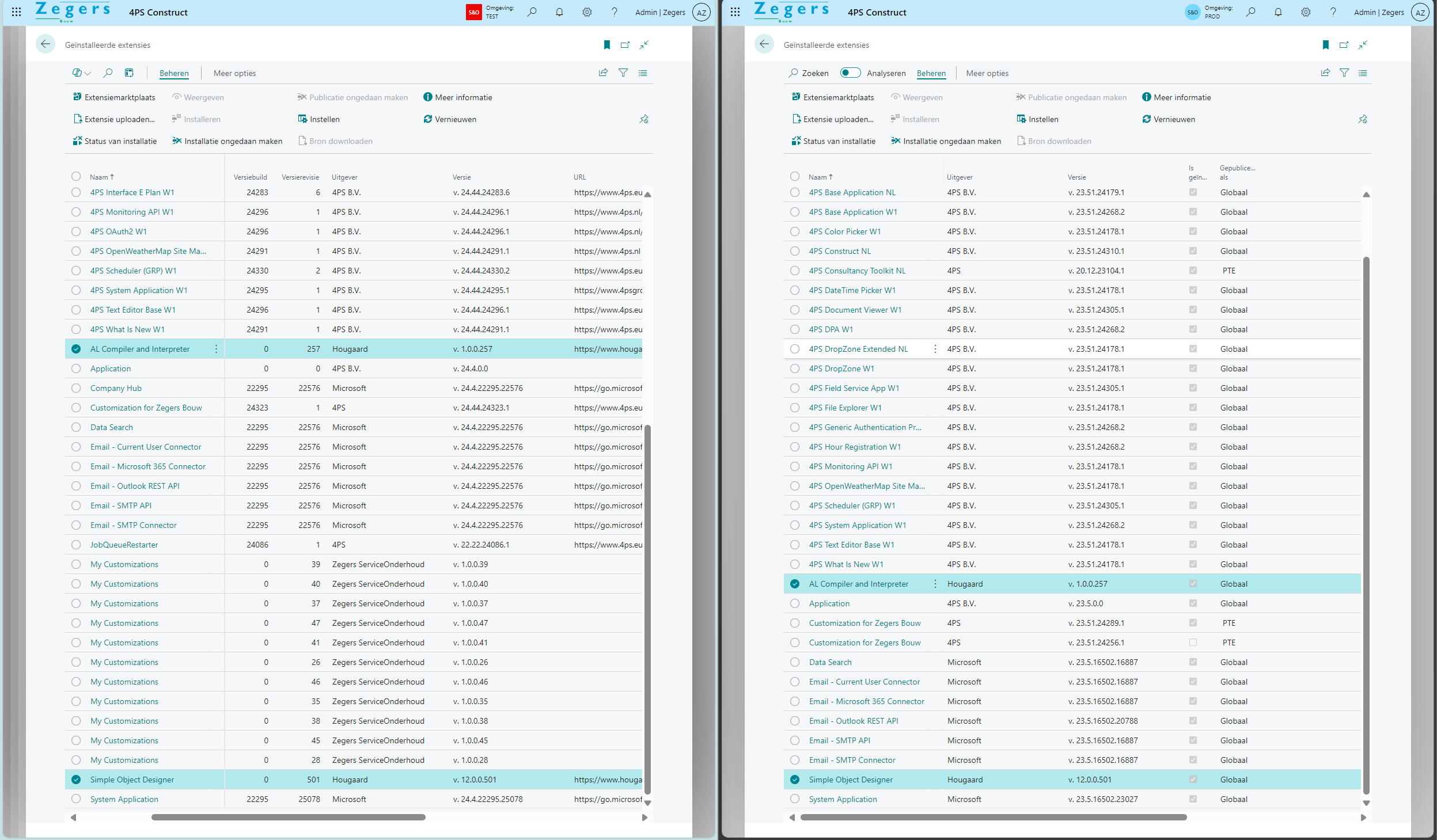Open Beheren tab in right window

tap(931, 73)
